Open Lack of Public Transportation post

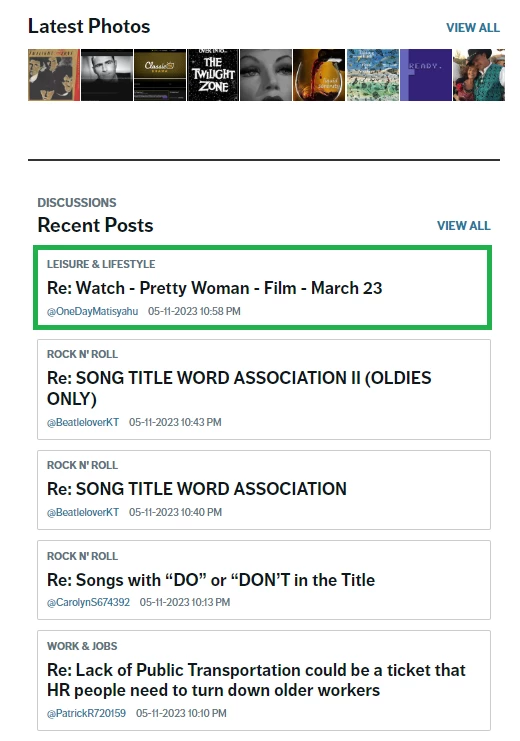pos(256,680)
